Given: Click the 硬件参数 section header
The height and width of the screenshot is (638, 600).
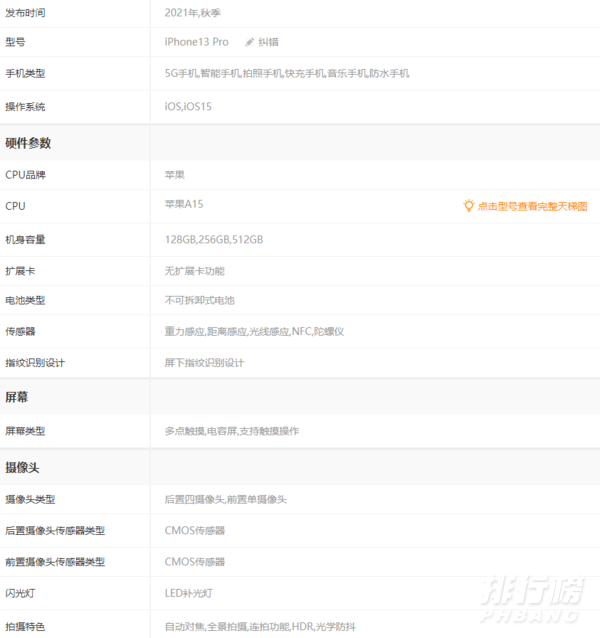Looking at the screenshot, I should [x=28, y=143].
